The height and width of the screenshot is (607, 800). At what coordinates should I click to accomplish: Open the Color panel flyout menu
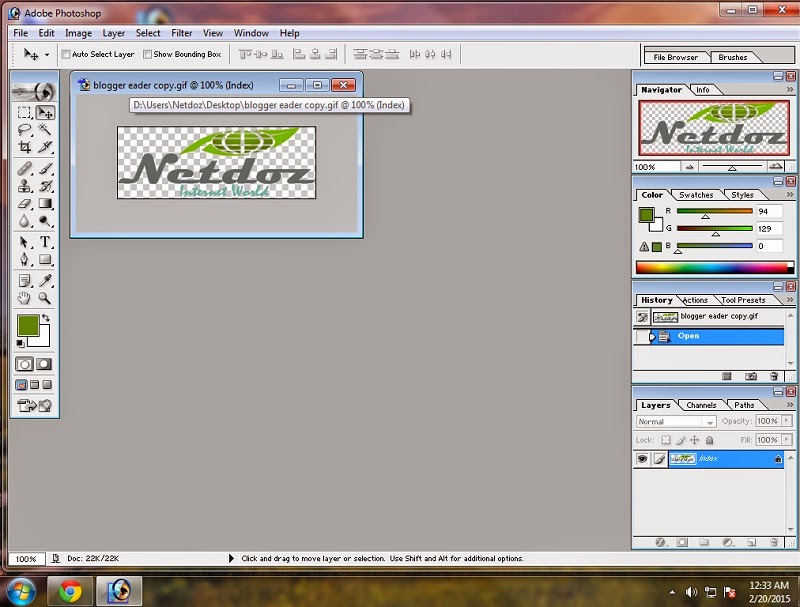[790, 195]
